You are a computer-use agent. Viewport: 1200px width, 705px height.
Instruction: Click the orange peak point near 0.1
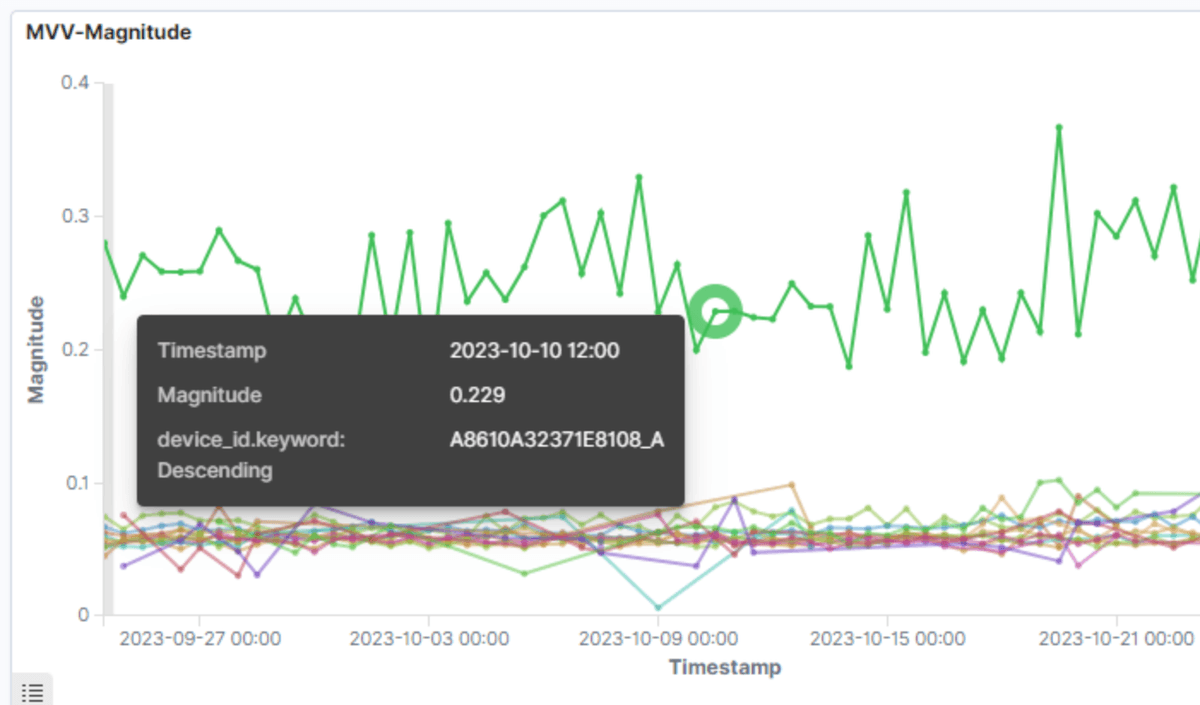[791, 485]
